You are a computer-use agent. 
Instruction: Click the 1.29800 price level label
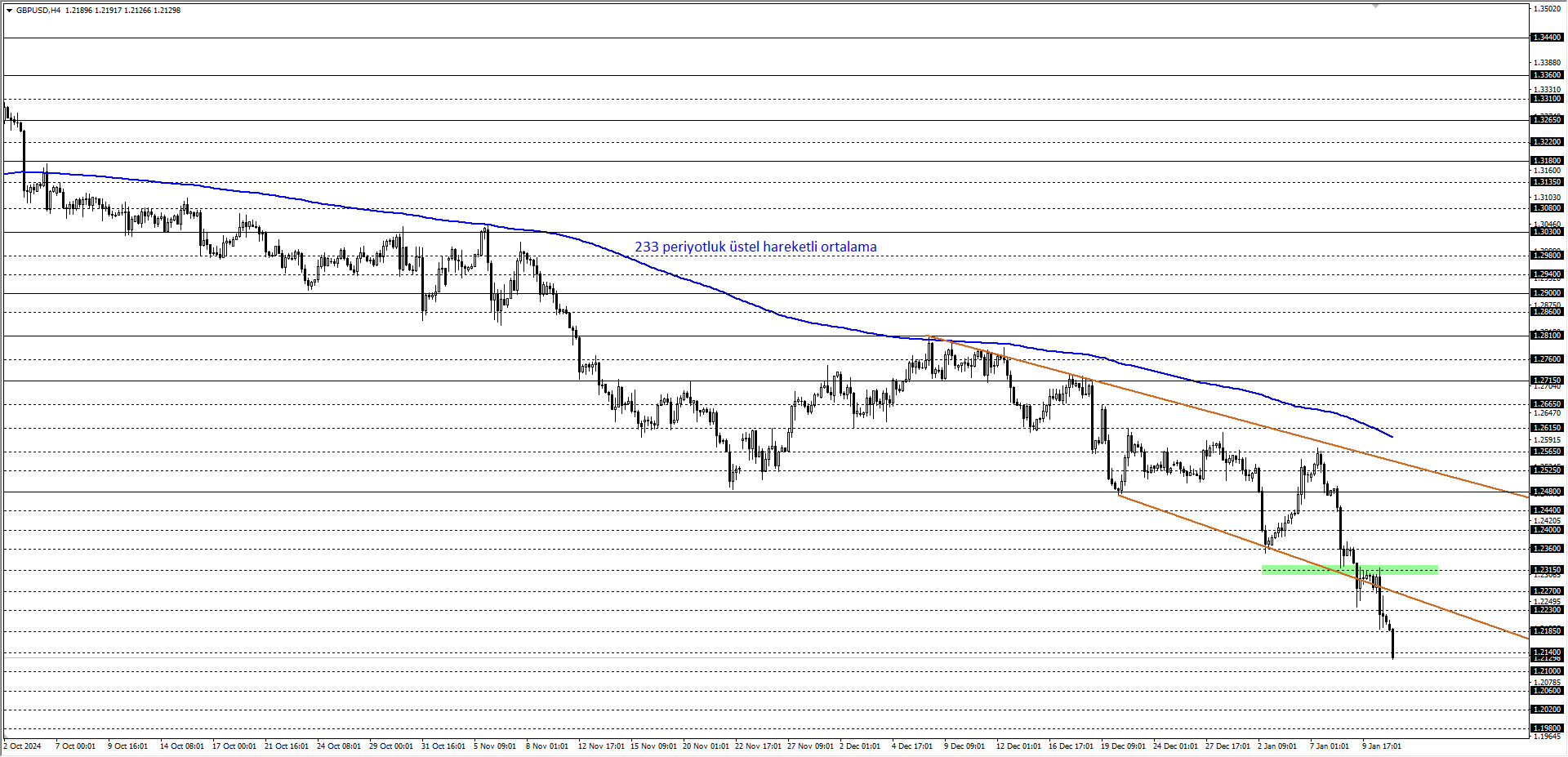1547,256
